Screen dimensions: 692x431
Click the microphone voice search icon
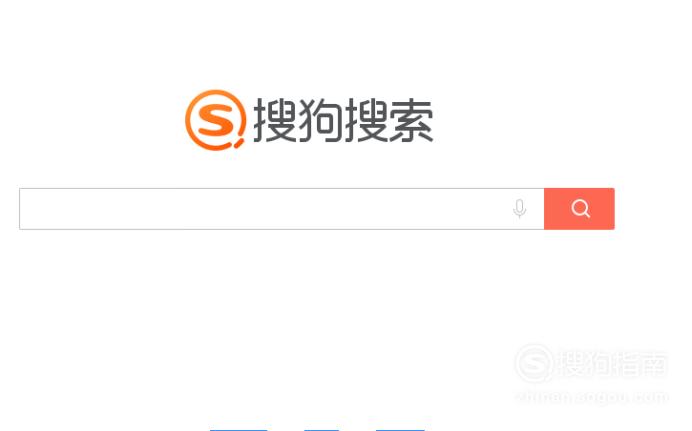pos(520,209)
